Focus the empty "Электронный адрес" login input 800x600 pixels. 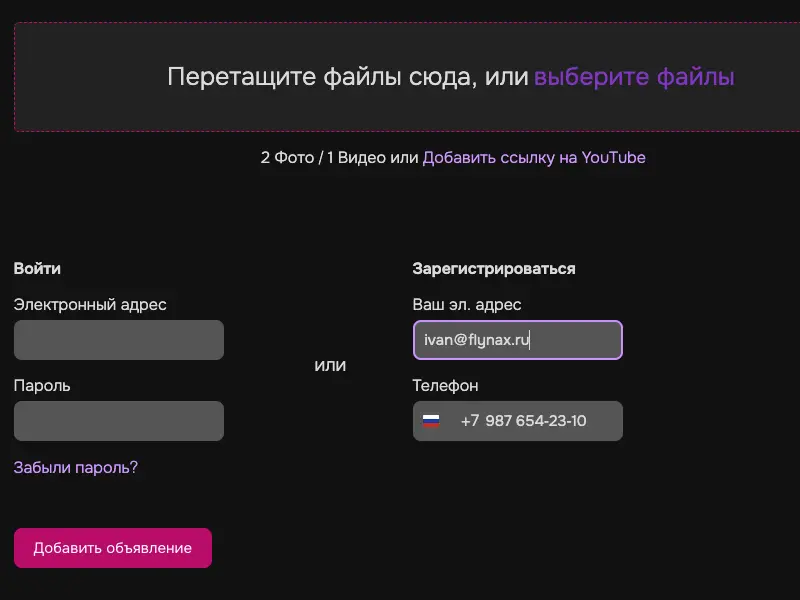(x=119, y=340)
